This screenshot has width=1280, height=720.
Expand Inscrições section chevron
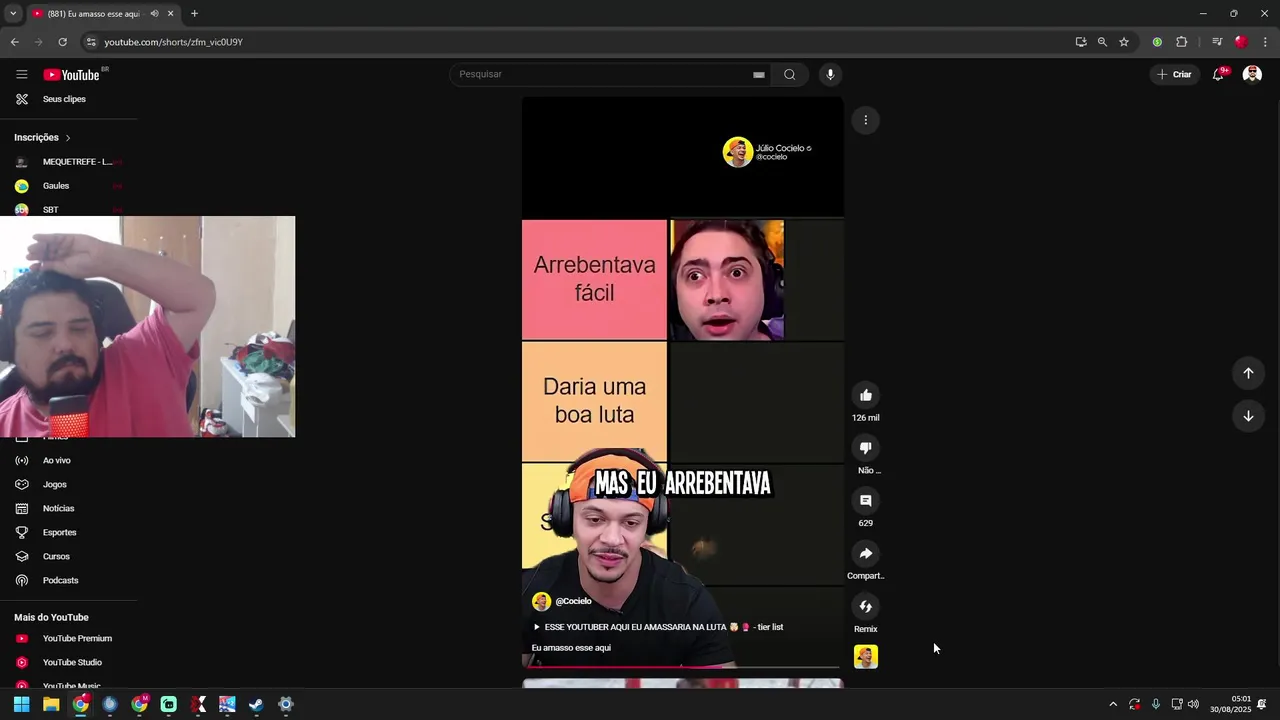[68, 137]
